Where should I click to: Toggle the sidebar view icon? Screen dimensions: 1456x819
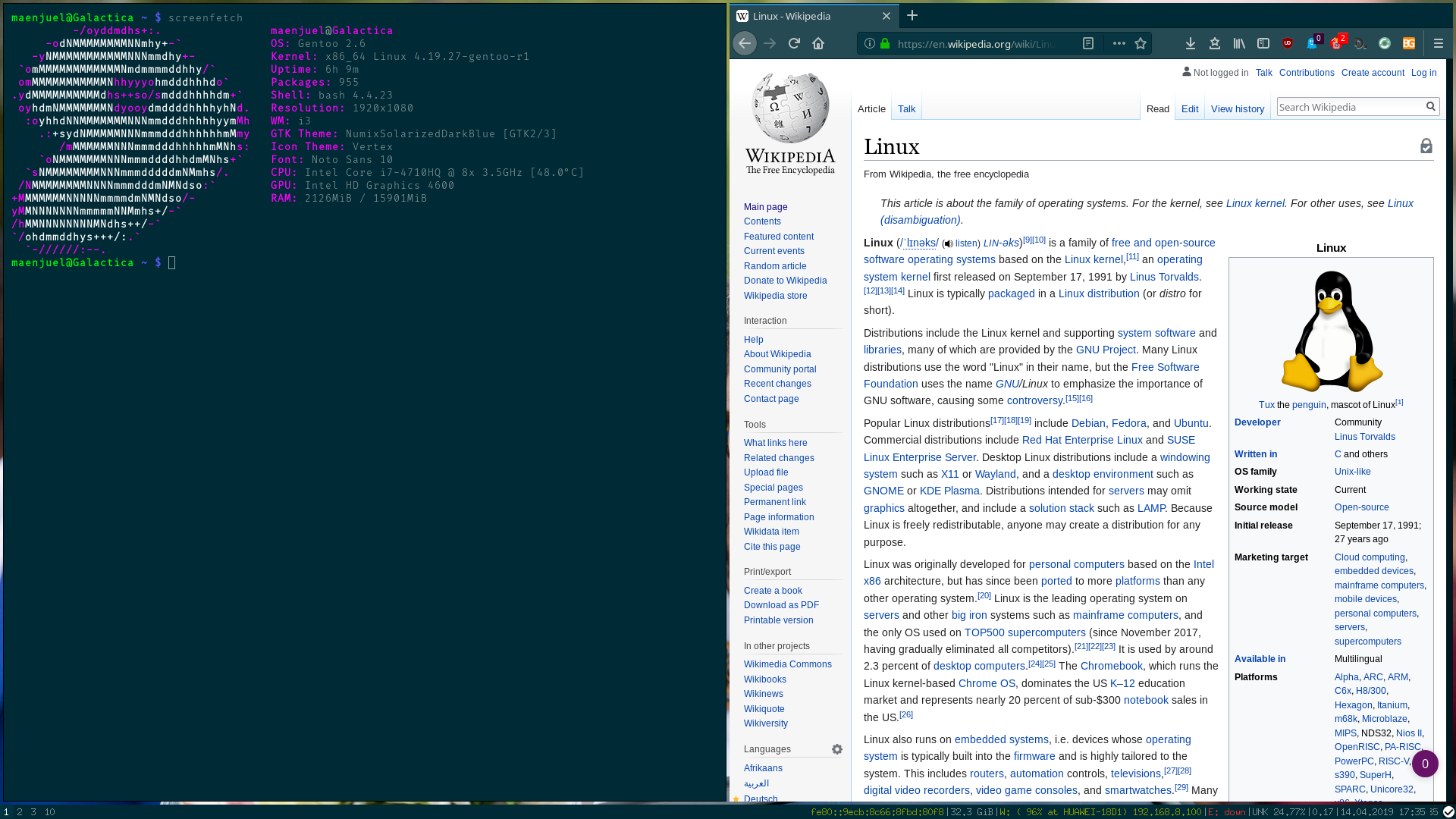[x=1263, y=43]
